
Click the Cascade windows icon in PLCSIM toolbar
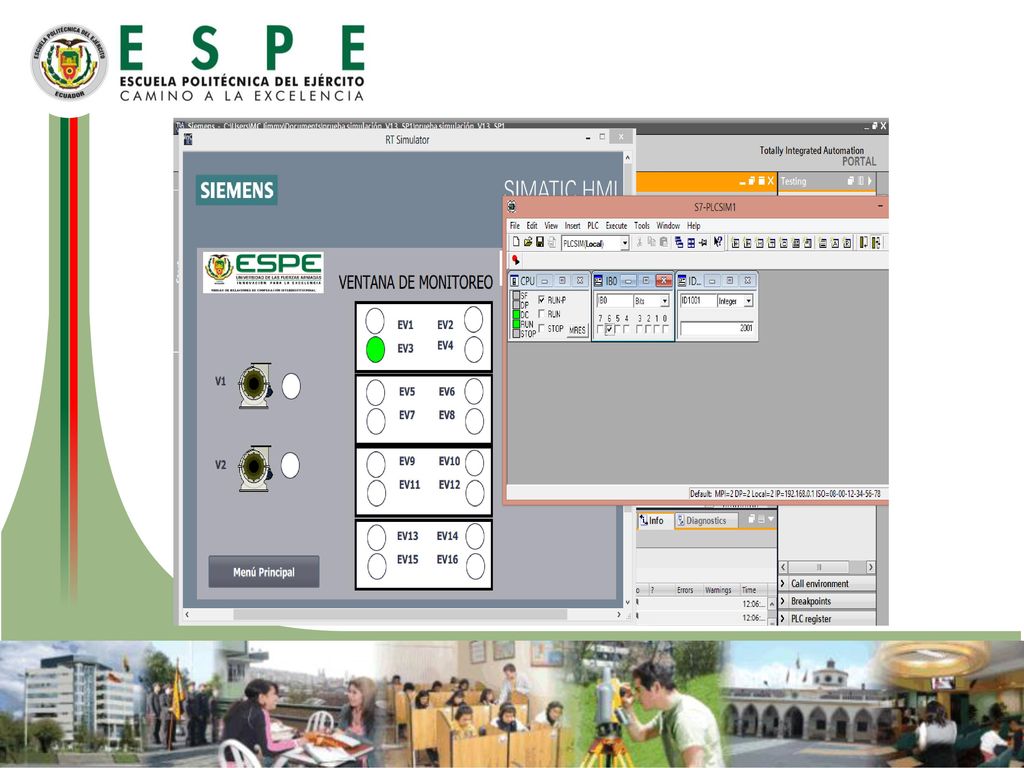679,242
